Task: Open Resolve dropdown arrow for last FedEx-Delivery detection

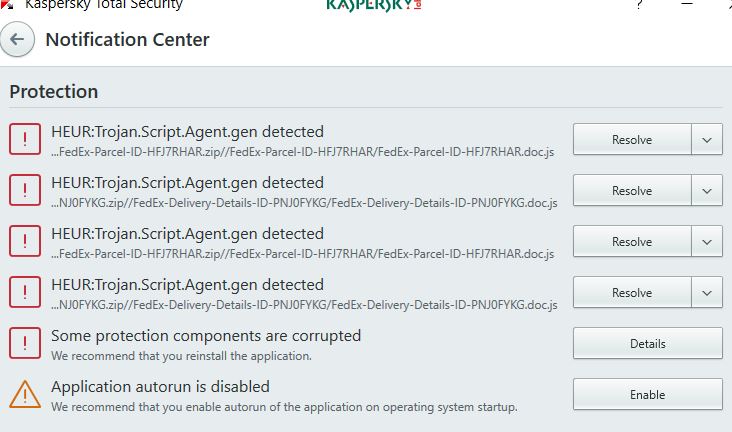Action: 707,292
